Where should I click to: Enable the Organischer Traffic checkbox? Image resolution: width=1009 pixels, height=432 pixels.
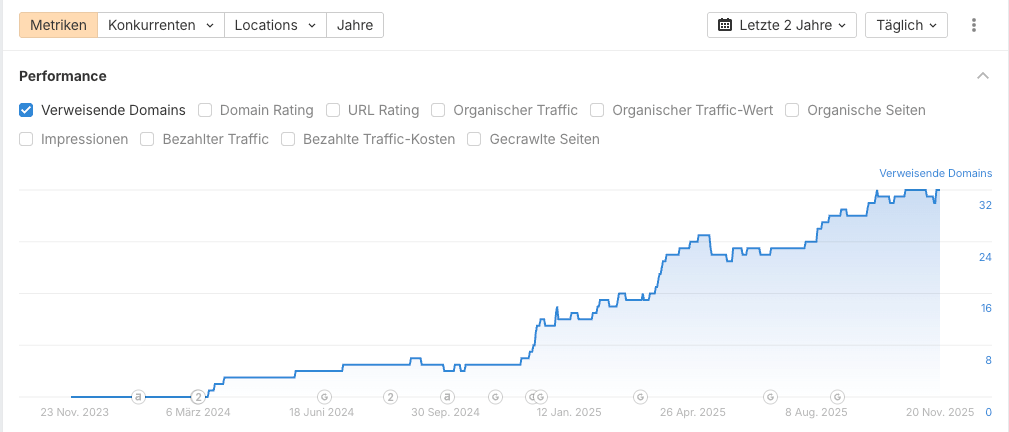pos(439,110)
